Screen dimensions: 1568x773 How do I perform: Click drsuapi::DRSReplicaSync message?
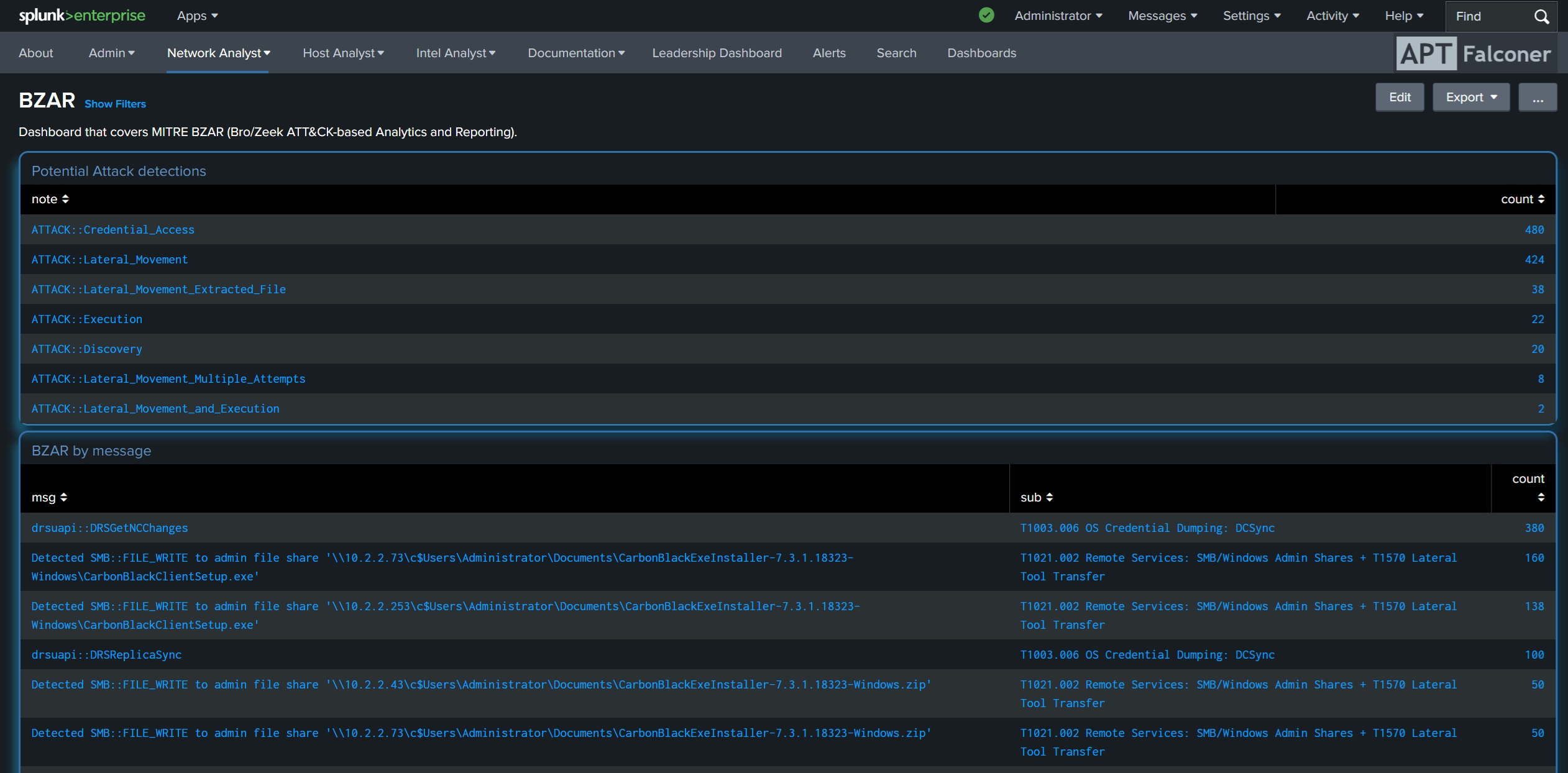click(106, 654)
